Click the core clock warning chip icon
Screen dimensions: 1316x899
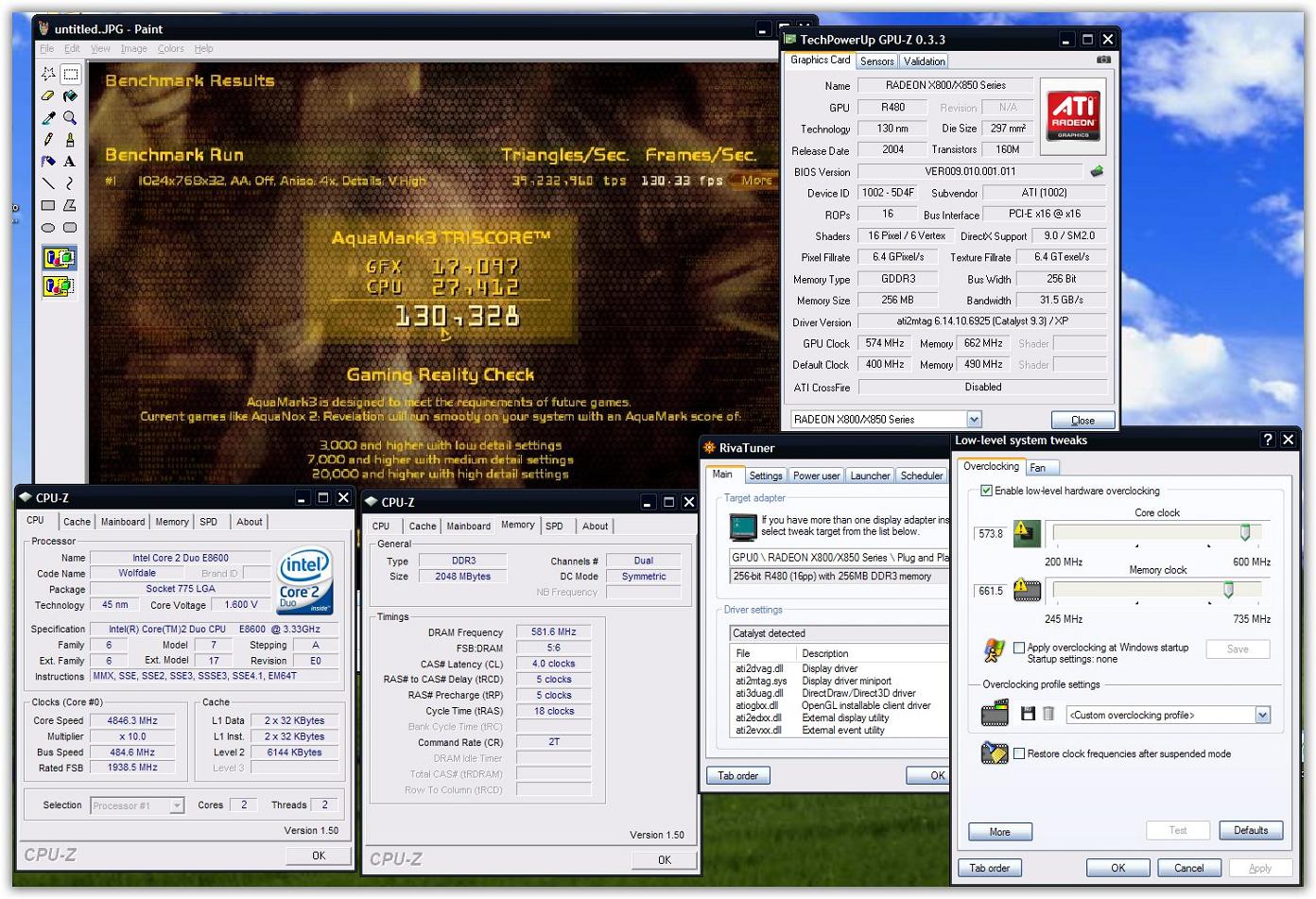1028,533
